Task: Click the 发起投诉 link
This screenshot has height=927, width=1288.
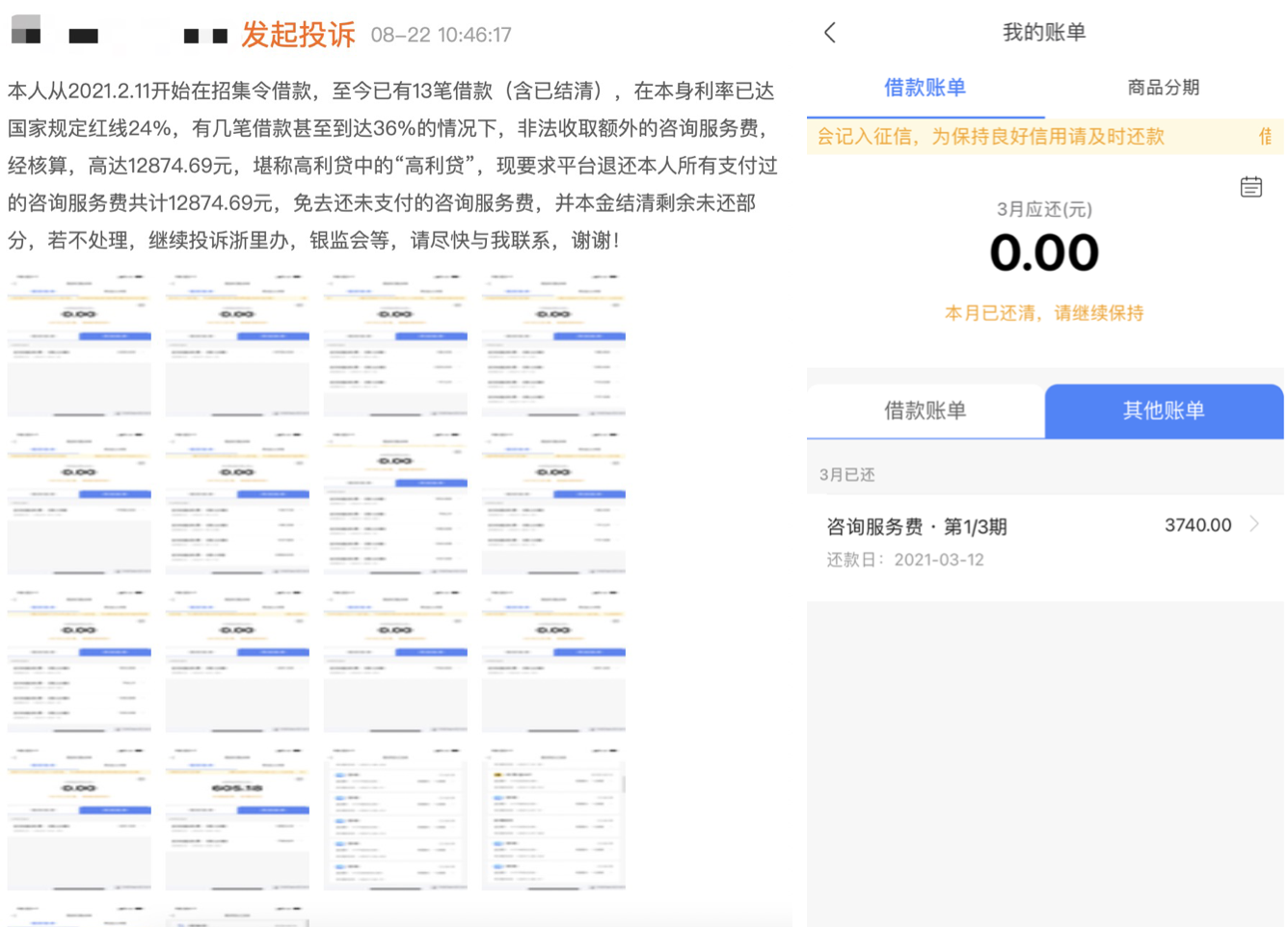Action: (298, 35)
